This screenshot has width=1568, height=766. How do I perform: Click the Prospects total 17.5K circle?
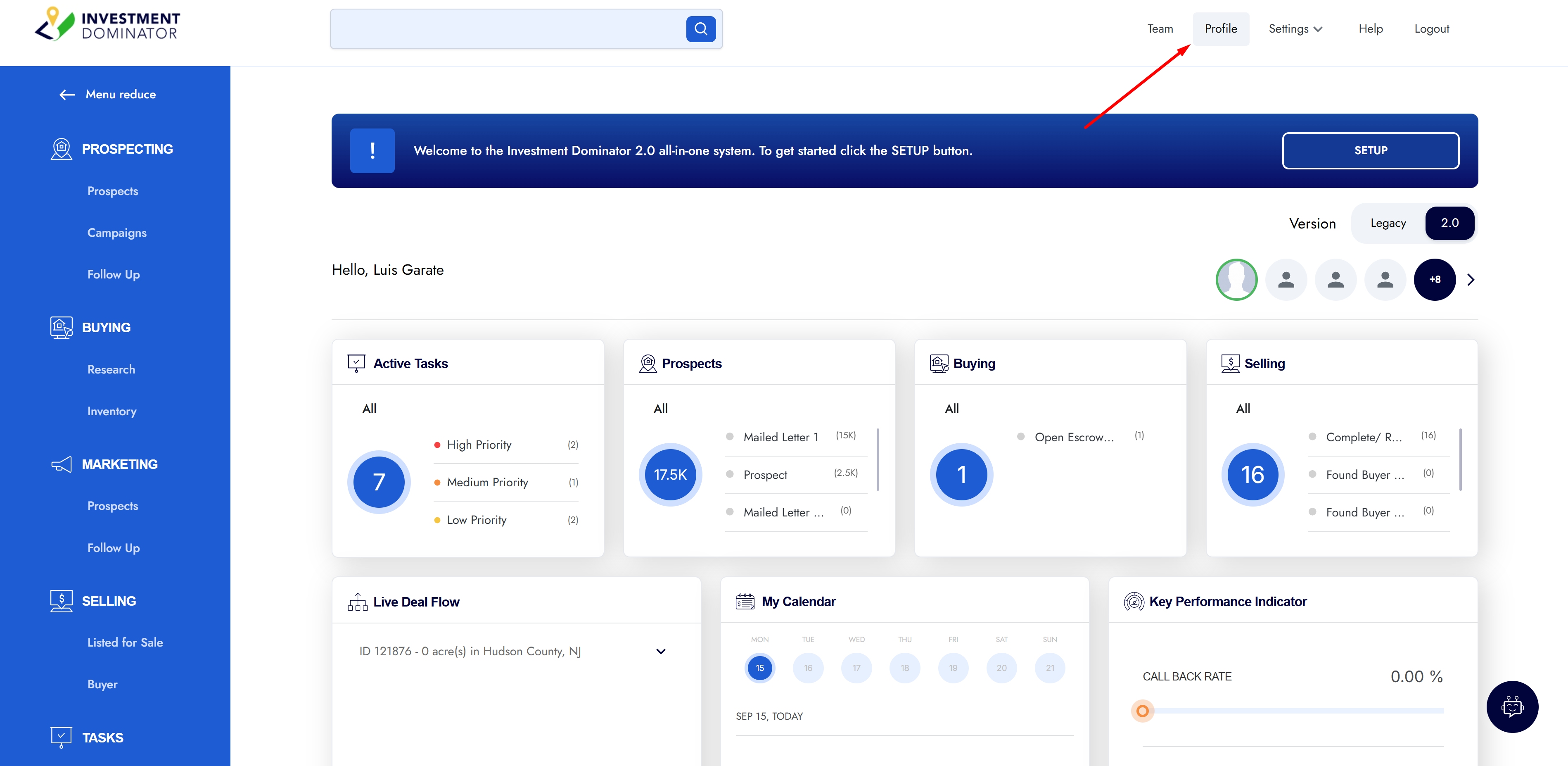coord(669,474)
